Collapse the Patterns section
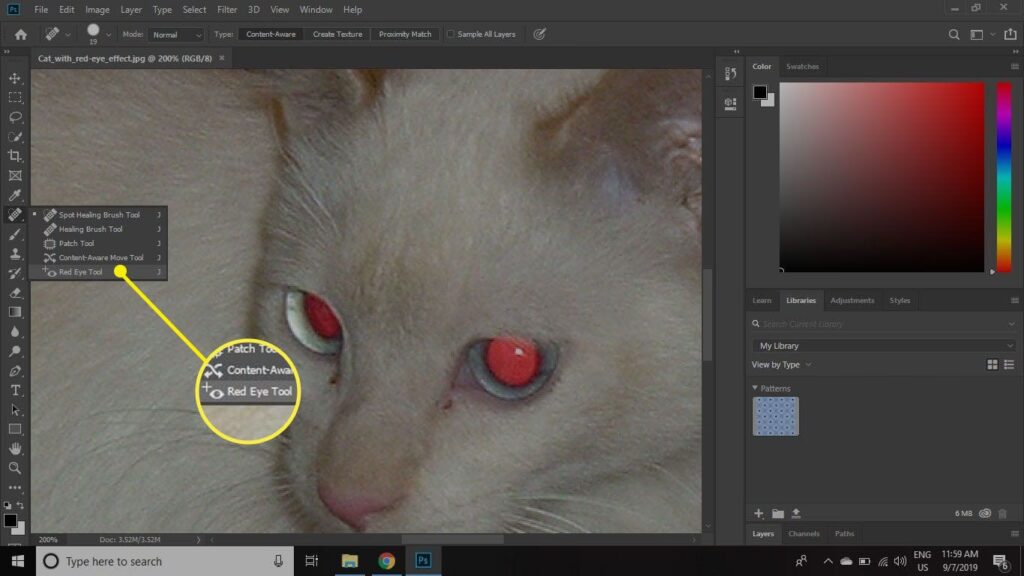 tap(755, 388)
